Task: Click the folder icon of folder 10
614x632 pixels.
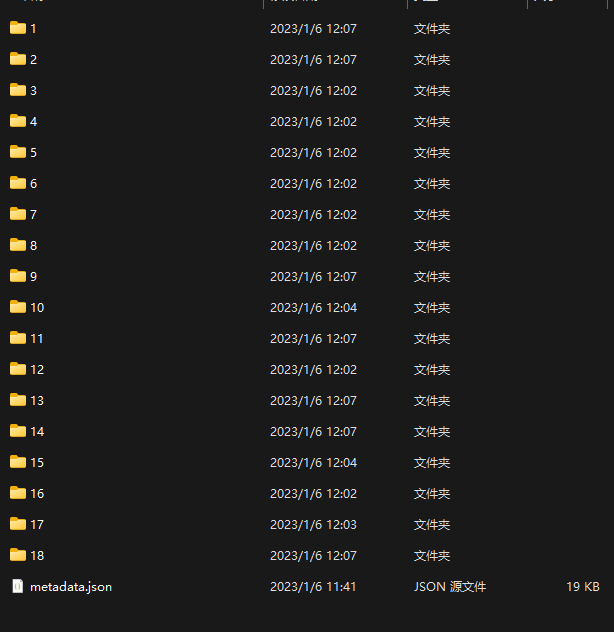Action: (18, 307)
